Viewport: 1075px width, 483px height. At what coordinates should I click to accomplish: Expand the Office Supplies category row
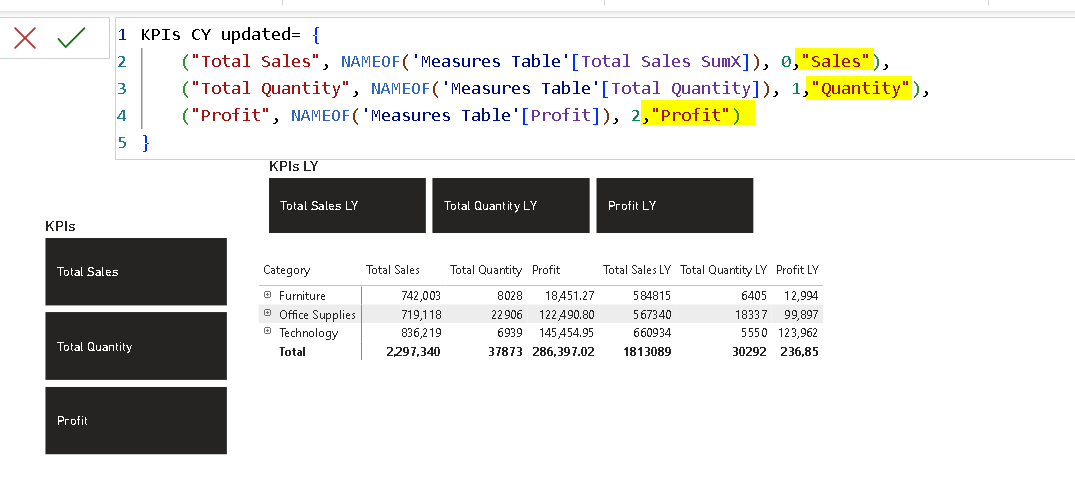[x=267, y=314]
